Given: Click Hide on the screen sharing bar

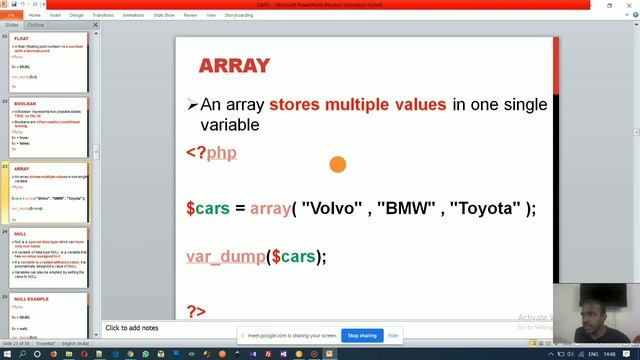Looking at the screenshot, I should click(x=393, y=336).
